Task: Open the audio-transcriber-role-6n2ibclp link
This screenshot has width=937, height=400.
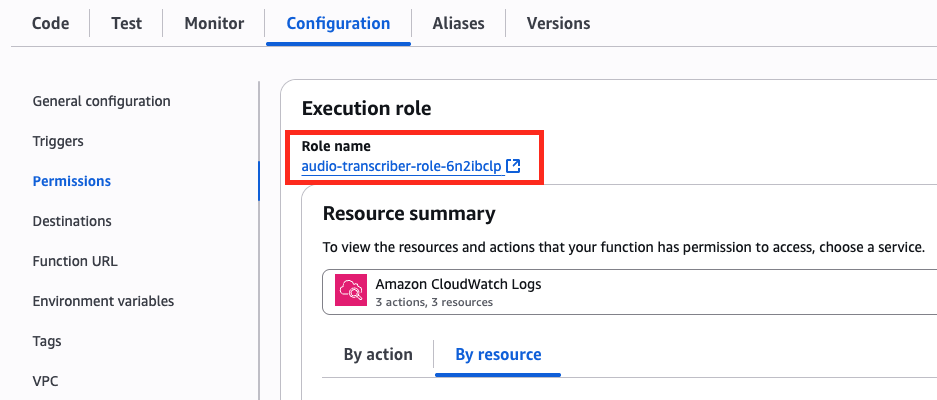Action: point(402,167)
